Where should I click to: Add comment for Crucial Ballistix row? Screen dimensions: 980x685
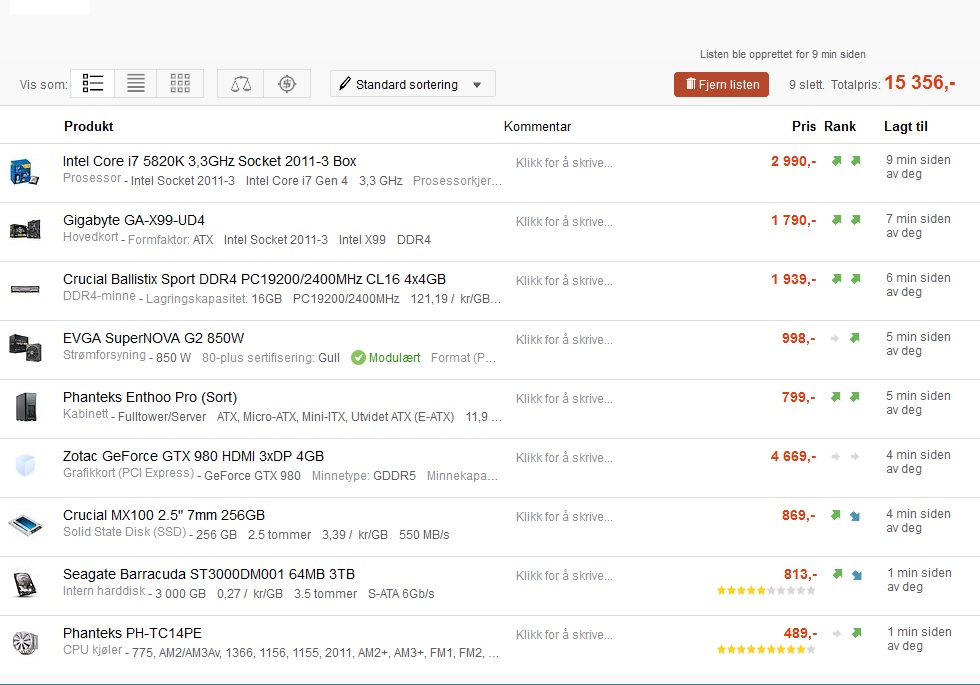pos(564,281)
